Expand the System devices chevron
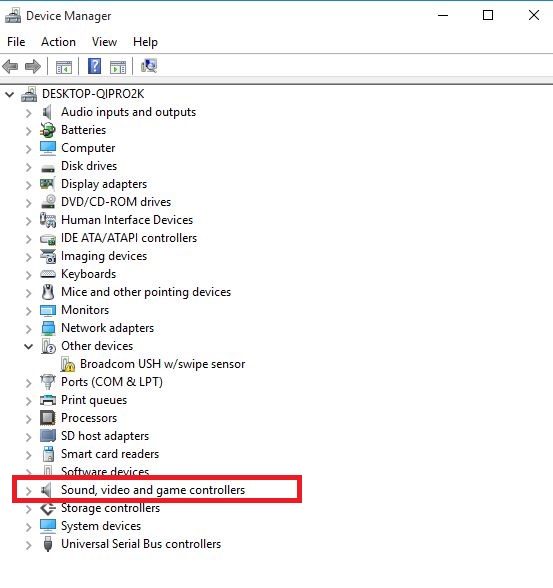 coord(28,526)
